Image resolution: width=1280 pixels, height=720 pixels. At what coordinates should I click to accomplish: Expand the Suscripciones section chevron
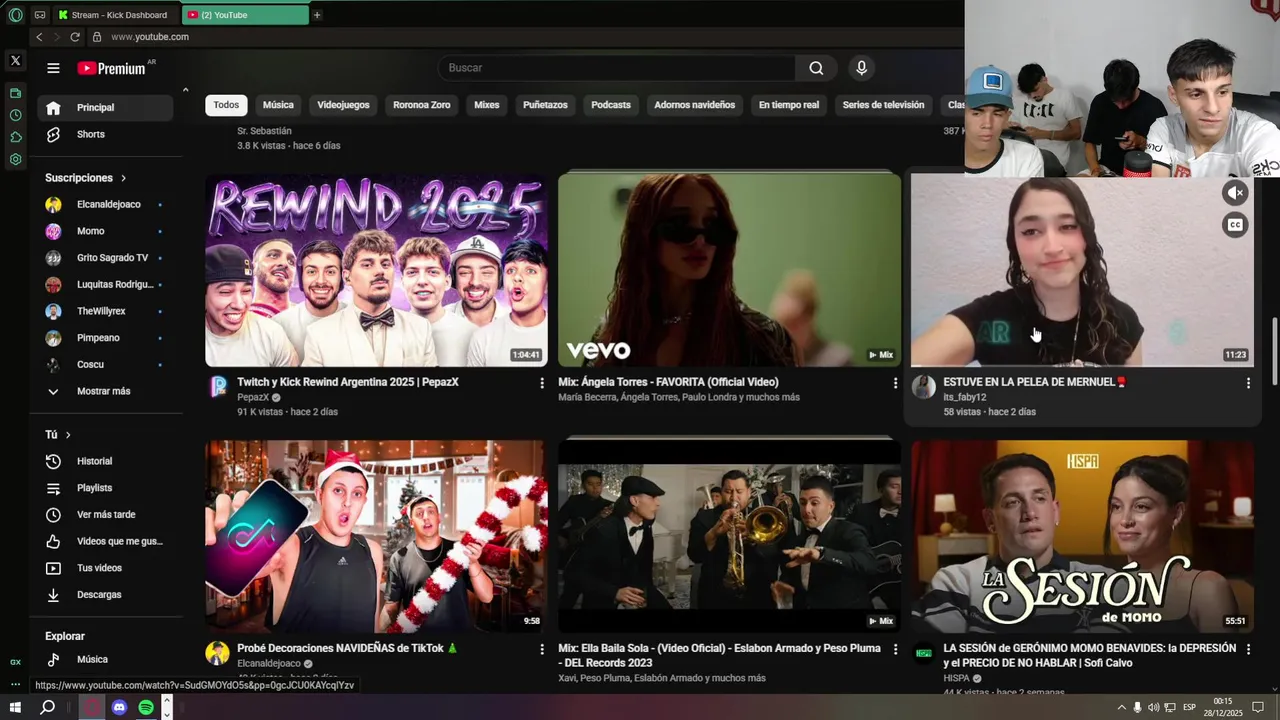(x=123, y=178)
